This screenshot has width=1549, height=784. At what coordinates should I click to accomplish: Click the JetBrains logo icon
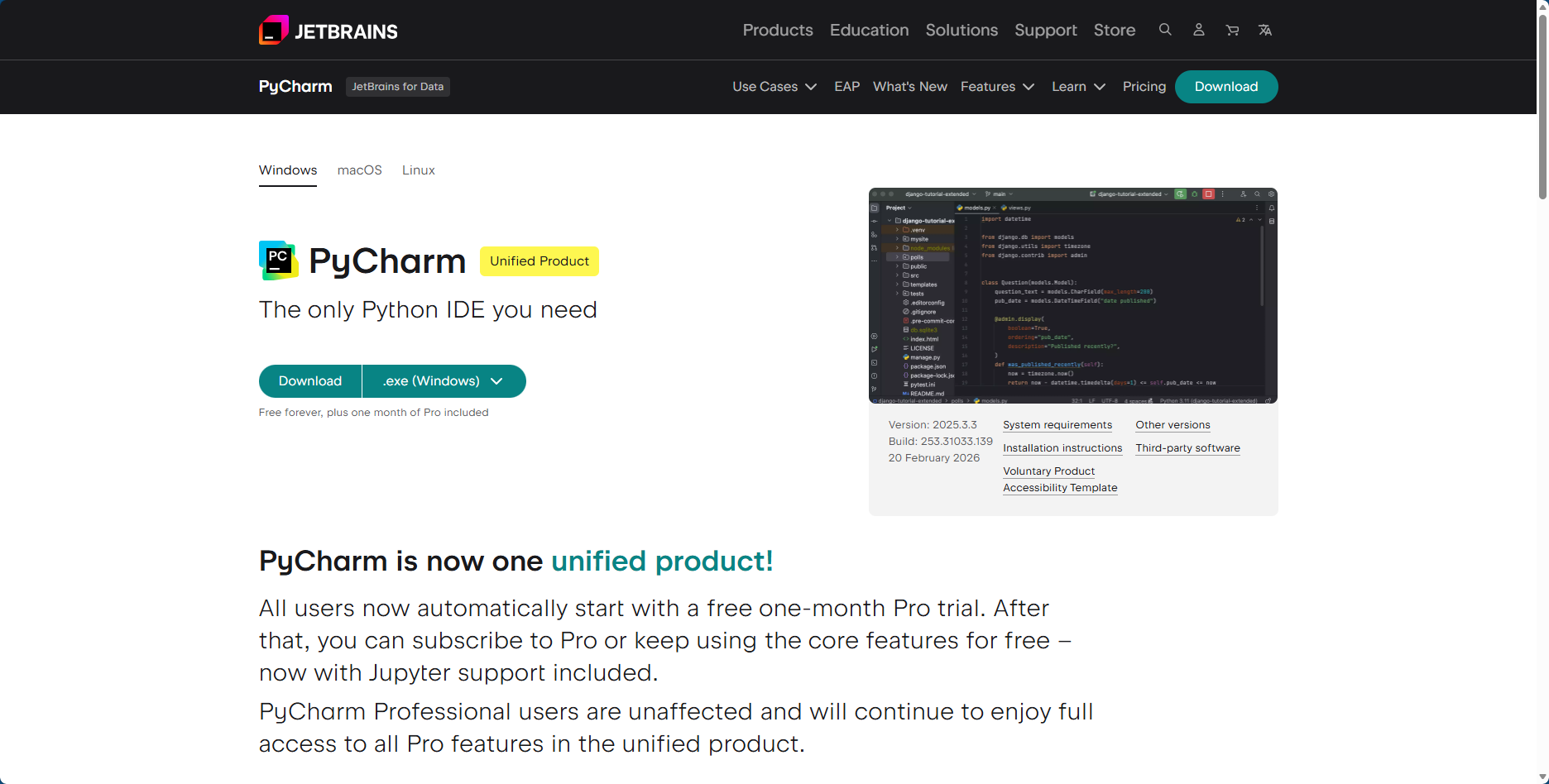(x=274, y=31)
